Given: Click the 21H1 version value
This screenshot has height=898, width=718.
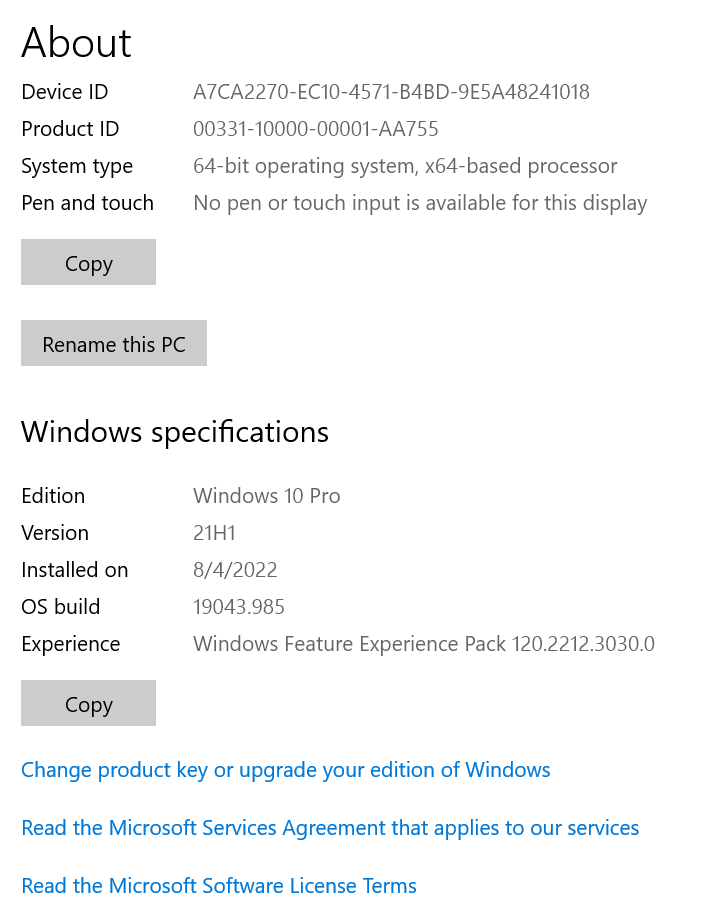Looking at the screenshot, I should [x=214, y=533].
